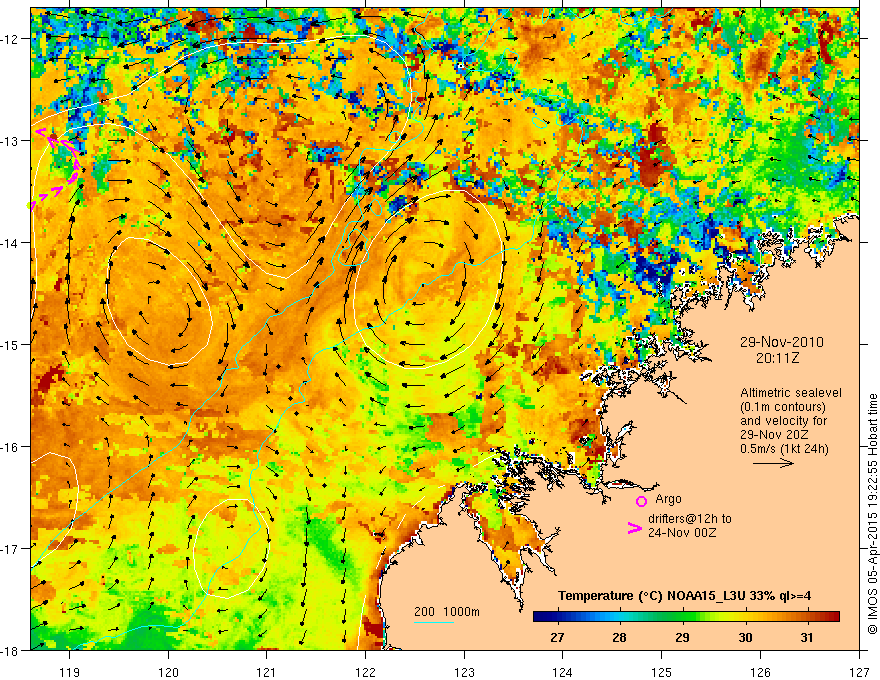The height and width of the screenshot is (680, 880).
Task: Click the "Temperature (°C) NOAA15_L3U 33% ql>=4" title
Action: coord(684,596)
